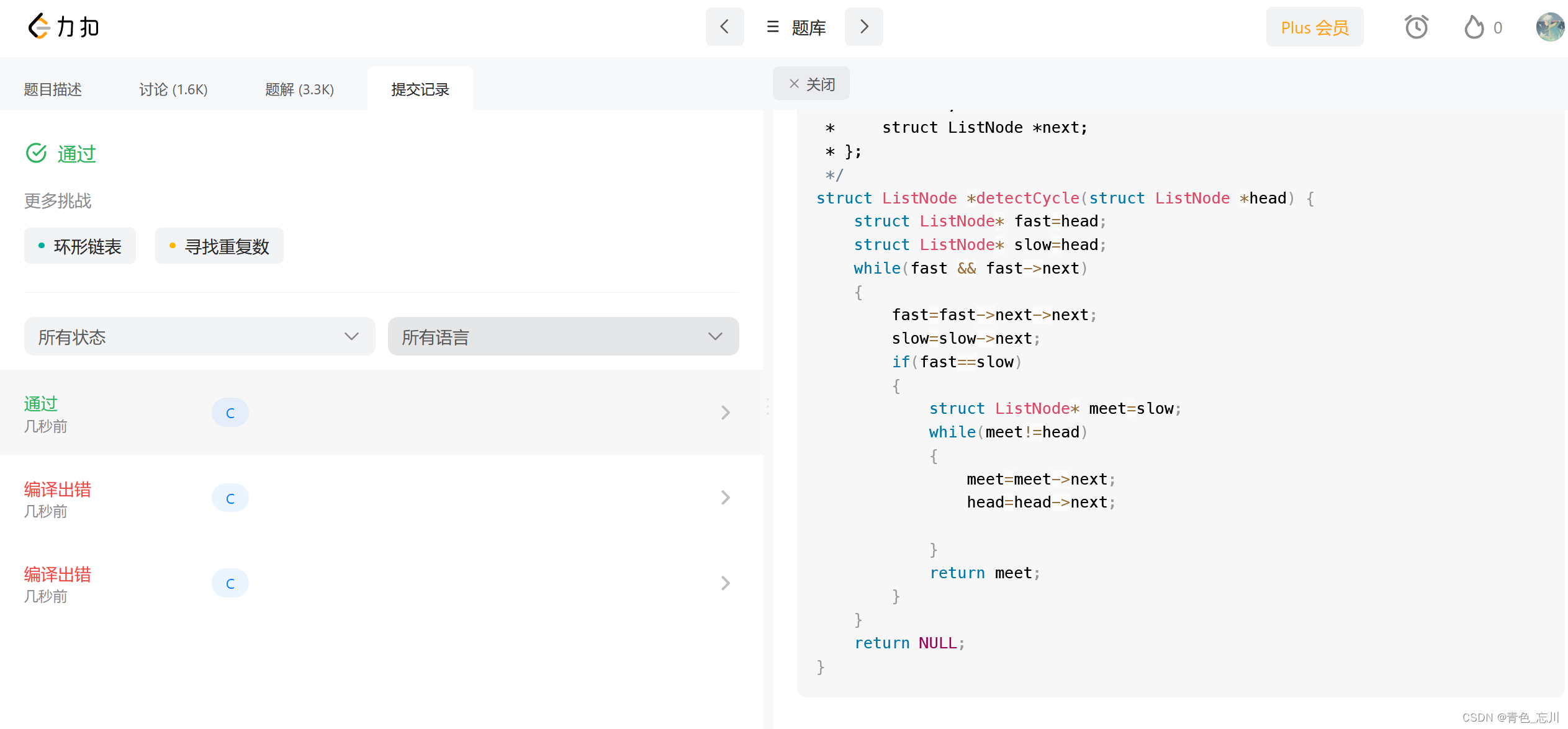Close the code panel with 关闭
The image size is (1568, 729).
(811, 84)
